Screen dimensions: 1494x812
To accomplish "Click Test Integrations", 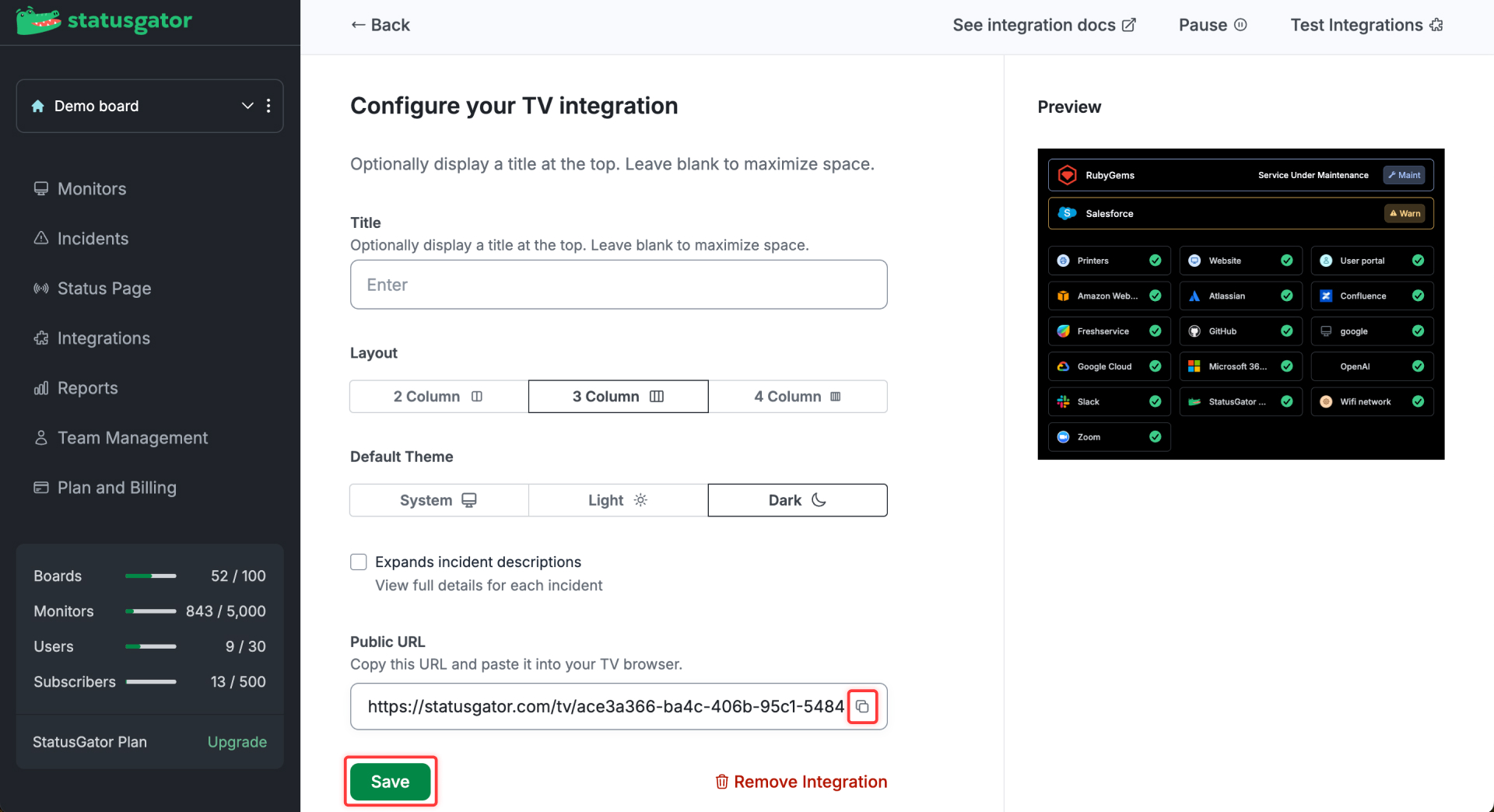I will [1366, 25].
